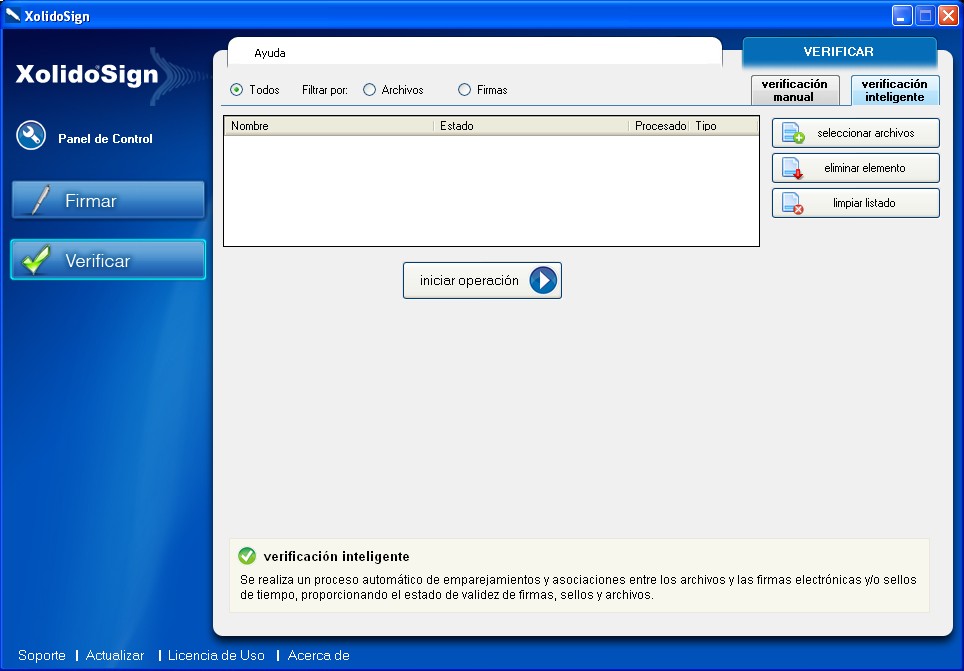This screenshot has width=964, height=671.
Task: Click the eliminar elemento button
Action: tap(856, 168)
